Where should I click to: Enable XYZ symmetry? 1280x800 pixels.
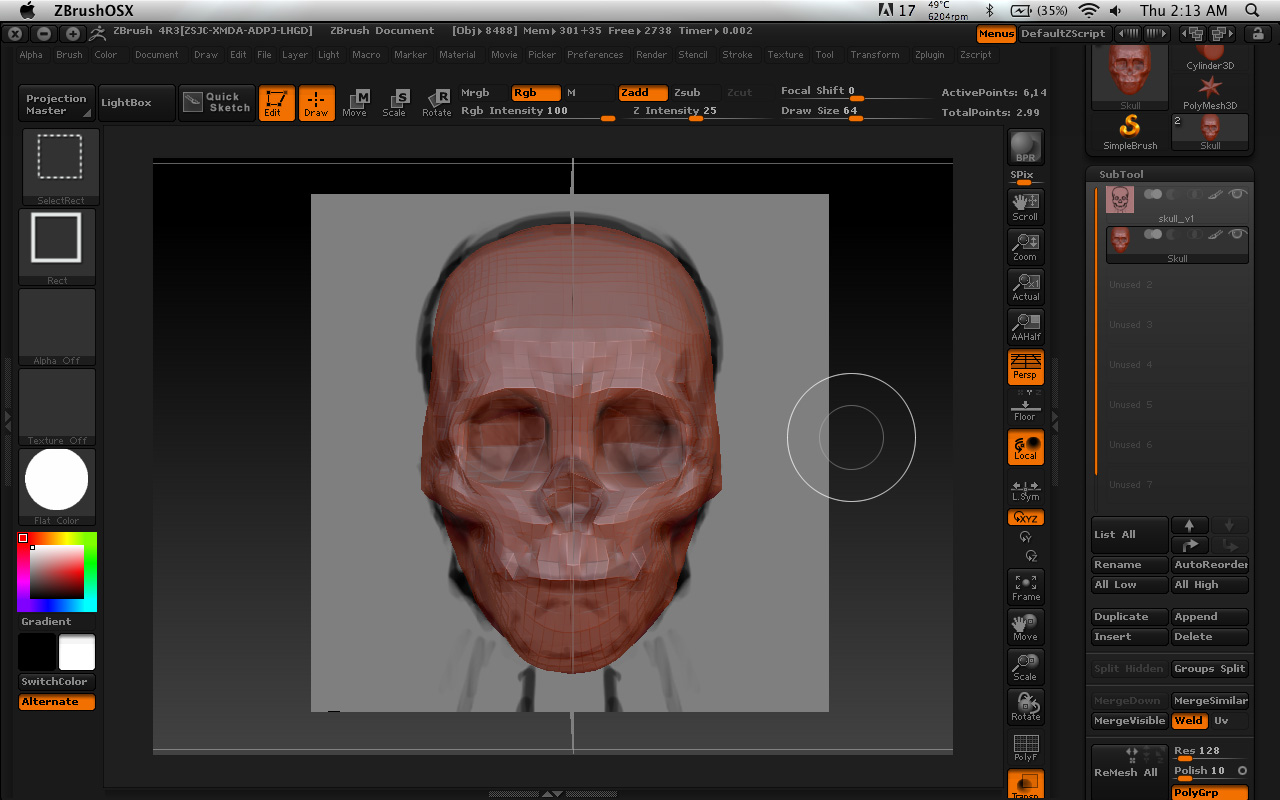tap(1025, 517)
